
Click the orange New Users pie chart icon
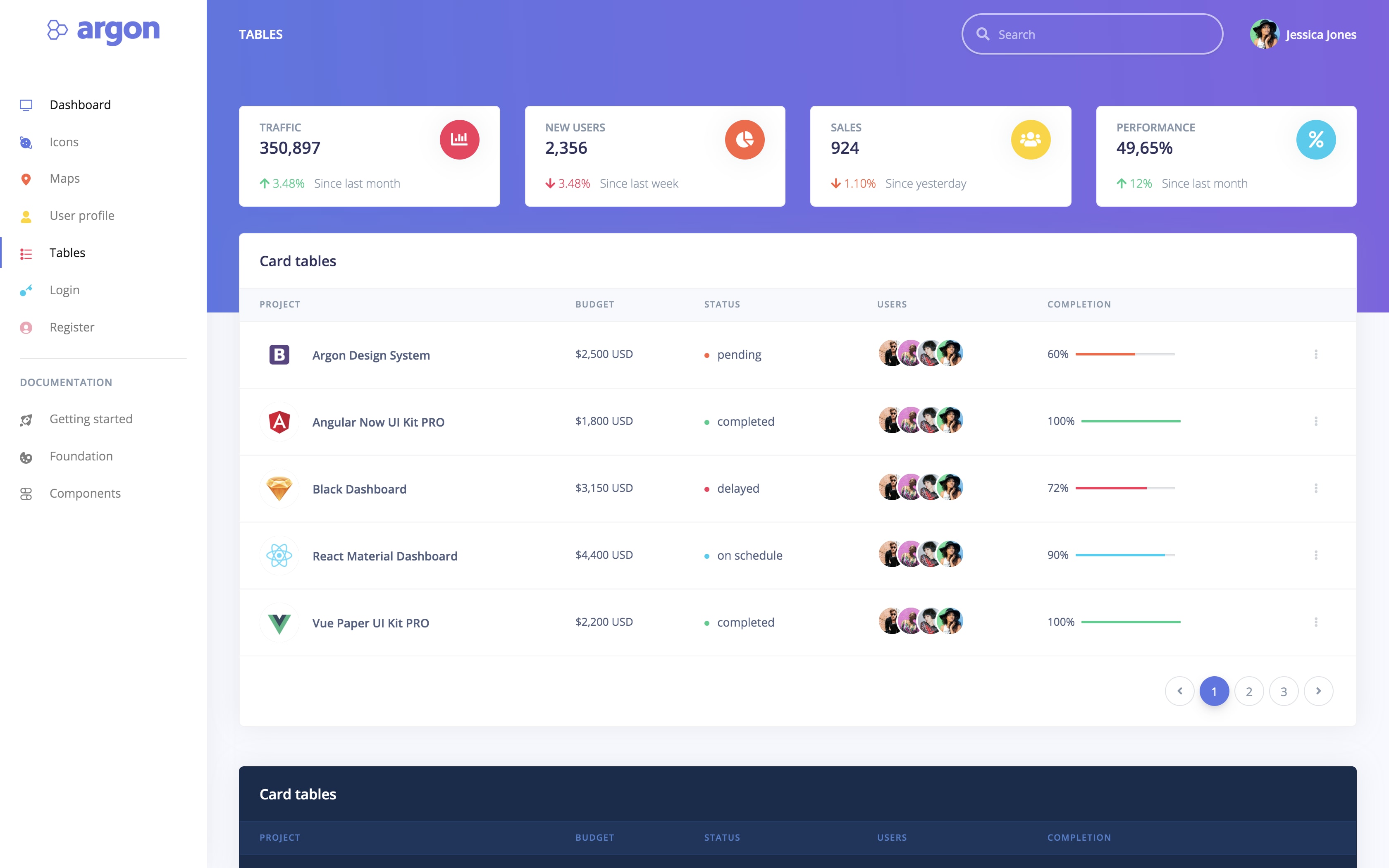745,140
